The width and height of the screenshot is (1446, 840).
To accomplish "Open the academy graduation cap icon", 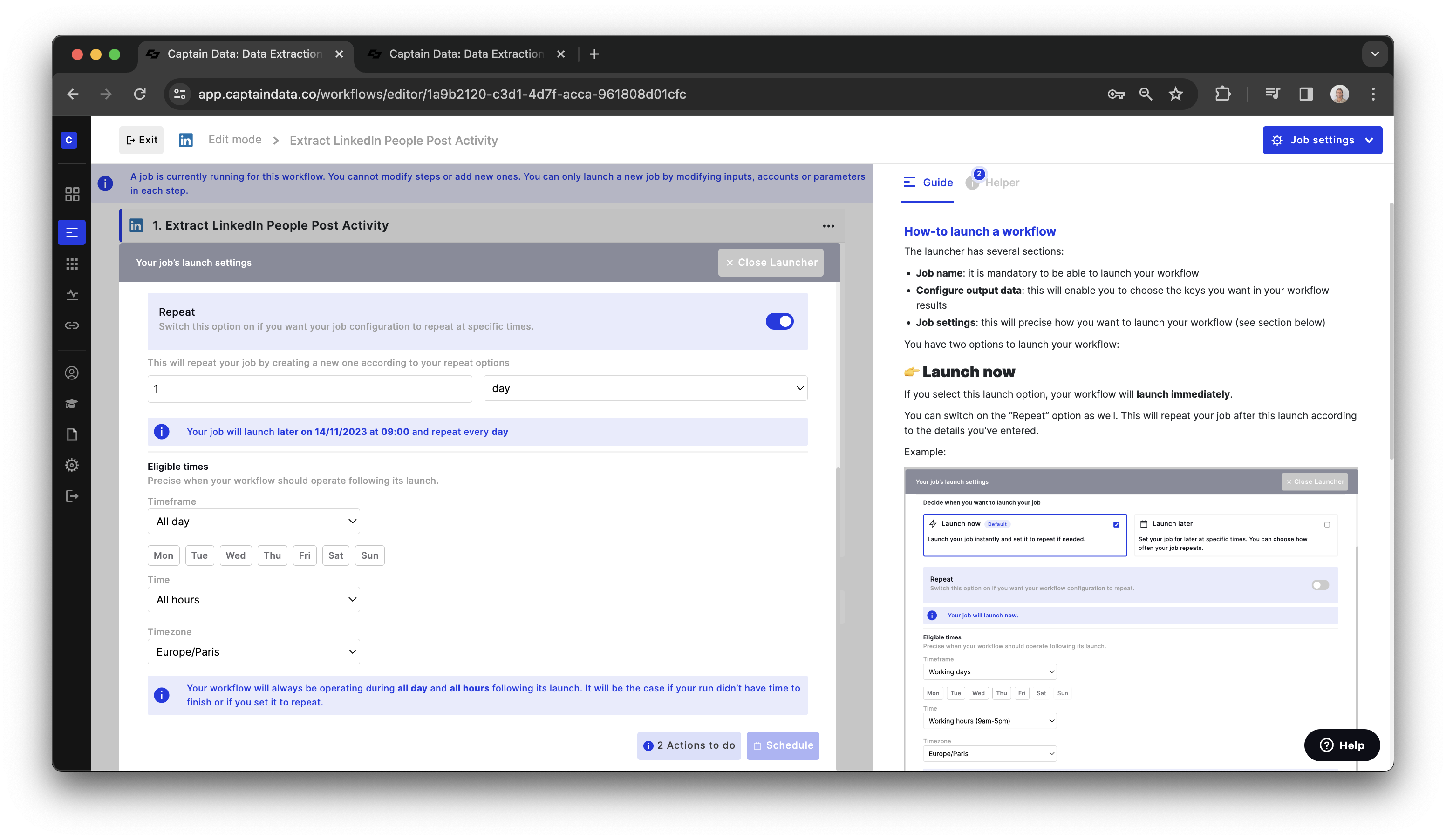I will (x=72, y=404).
